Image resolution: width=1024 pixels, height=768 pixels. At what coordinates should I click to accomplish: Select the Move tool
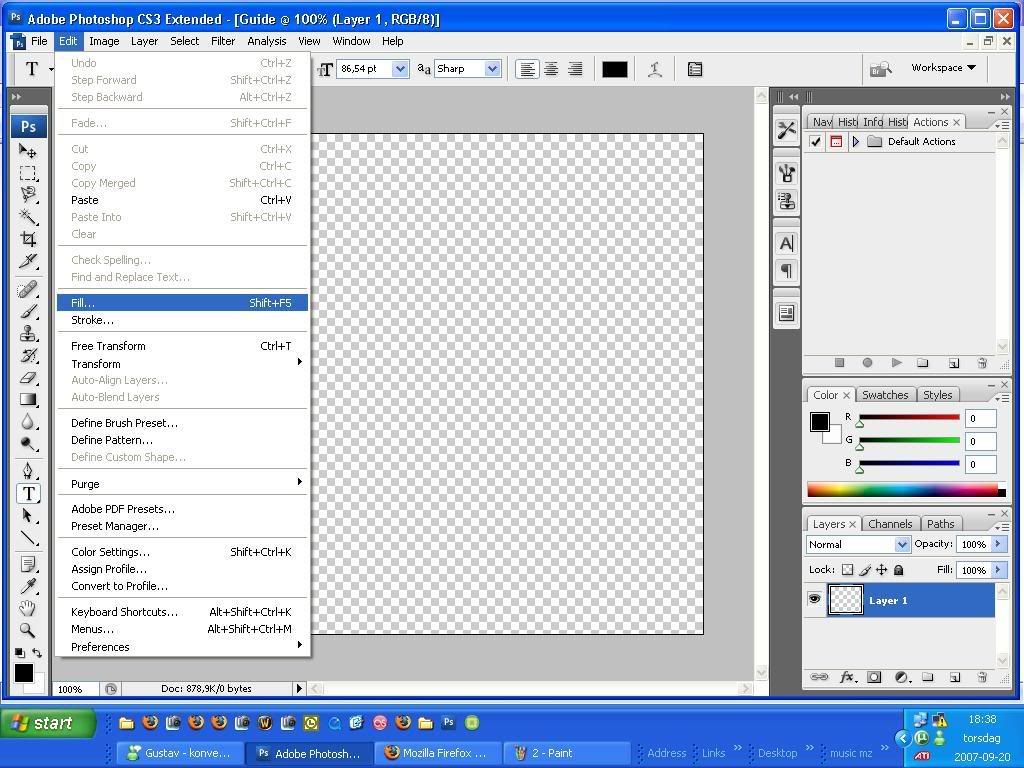27,152
